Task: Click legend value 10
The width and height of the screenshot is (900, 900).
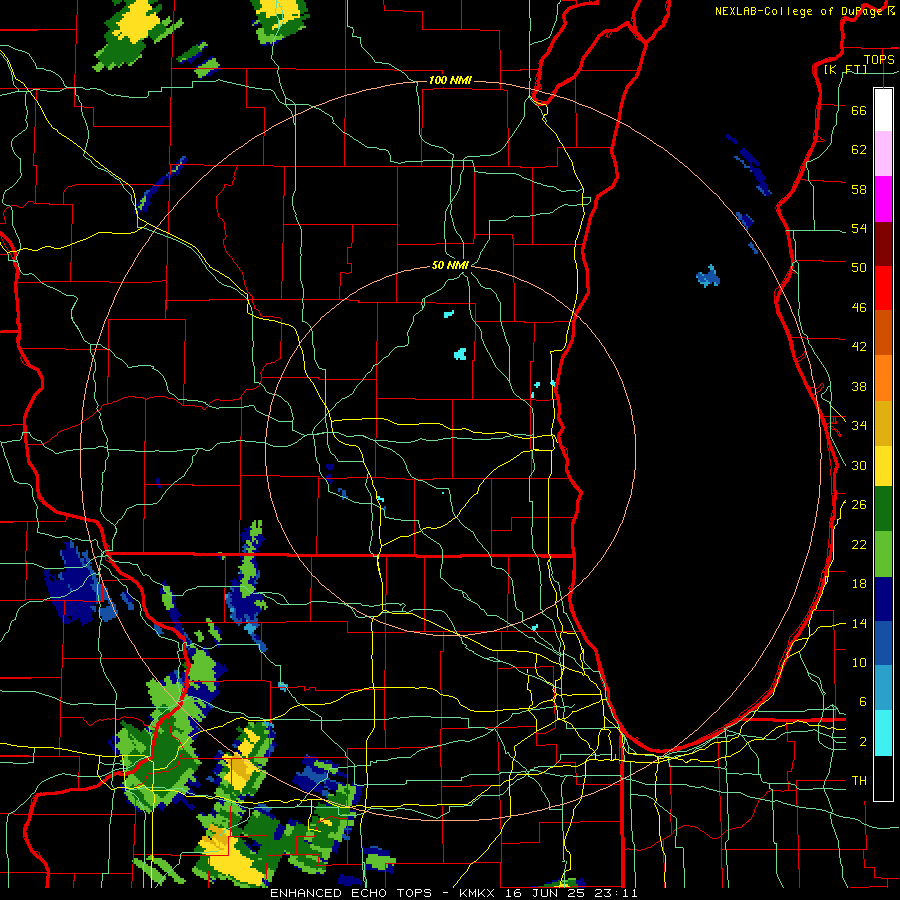Action: coord(859,663)
